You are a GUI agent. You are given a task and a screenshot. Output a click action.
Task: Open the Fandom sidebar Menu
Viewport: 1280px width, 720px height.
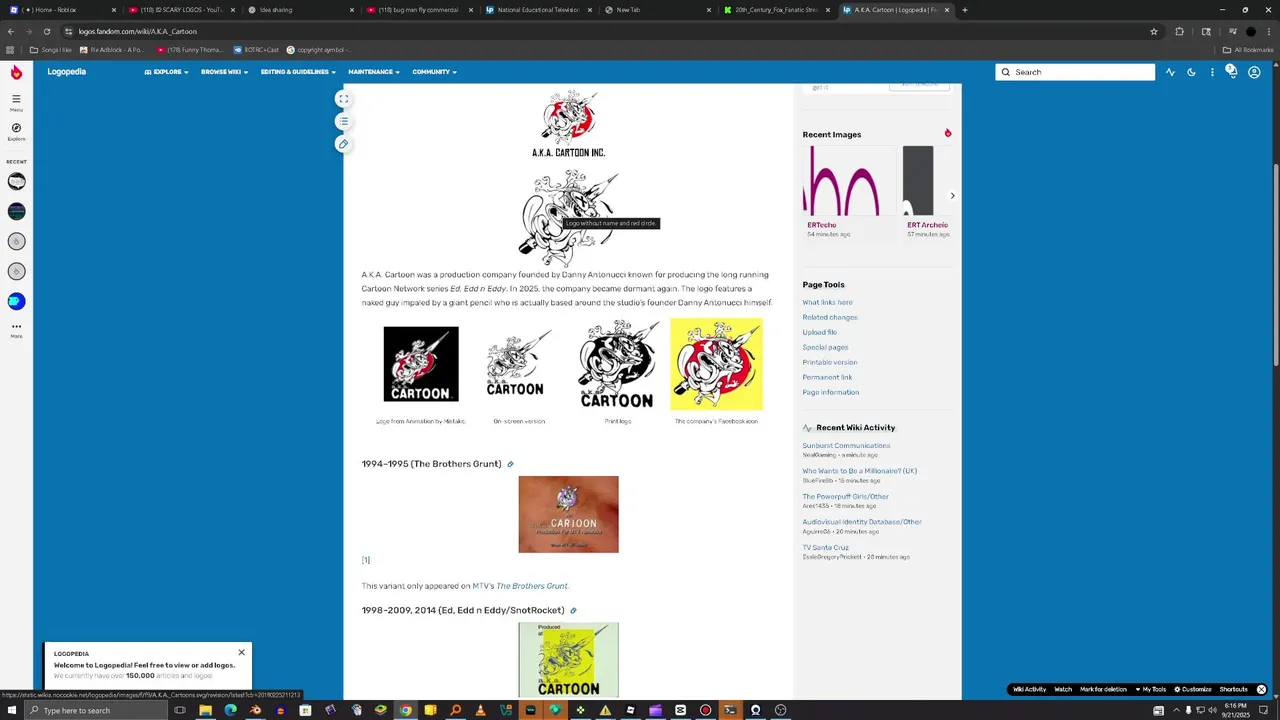(16, 102)
